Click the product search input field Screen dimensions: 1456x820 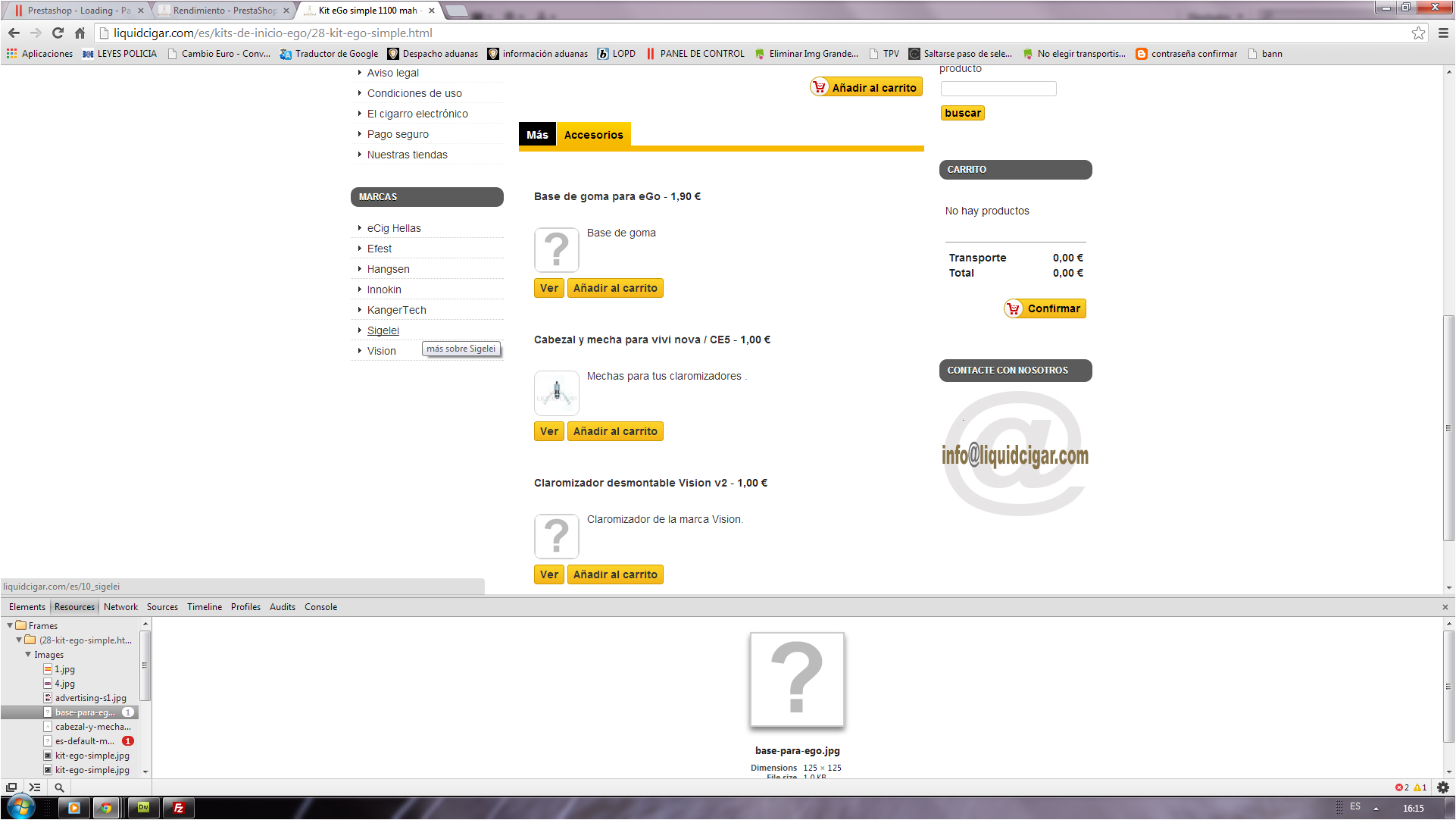click(998, 89)
